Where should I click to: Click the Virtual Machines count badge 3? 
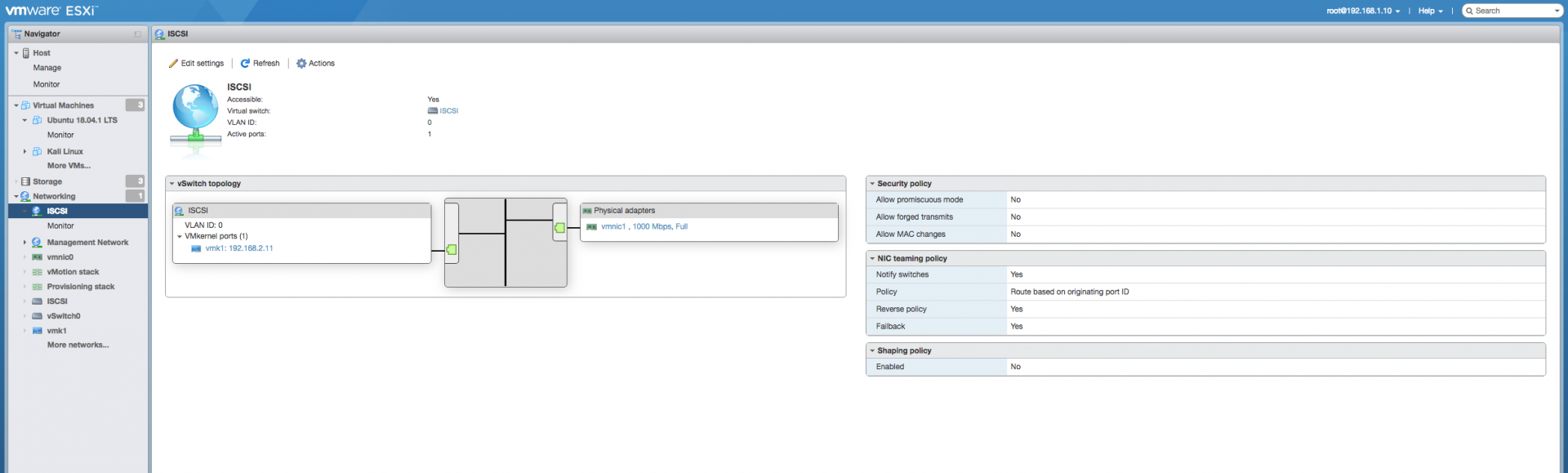click(135, 105)
